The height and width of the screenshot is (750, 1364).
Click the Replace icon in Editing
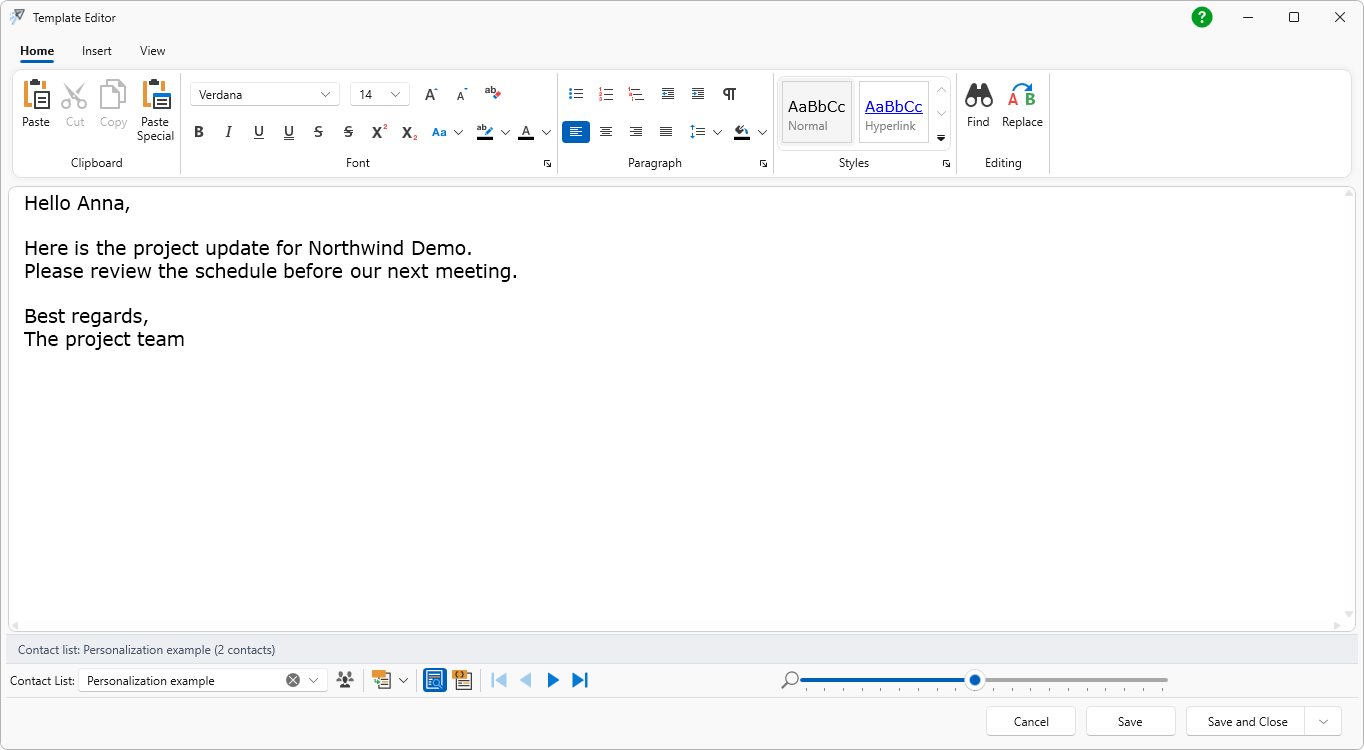coord(1022,95)
